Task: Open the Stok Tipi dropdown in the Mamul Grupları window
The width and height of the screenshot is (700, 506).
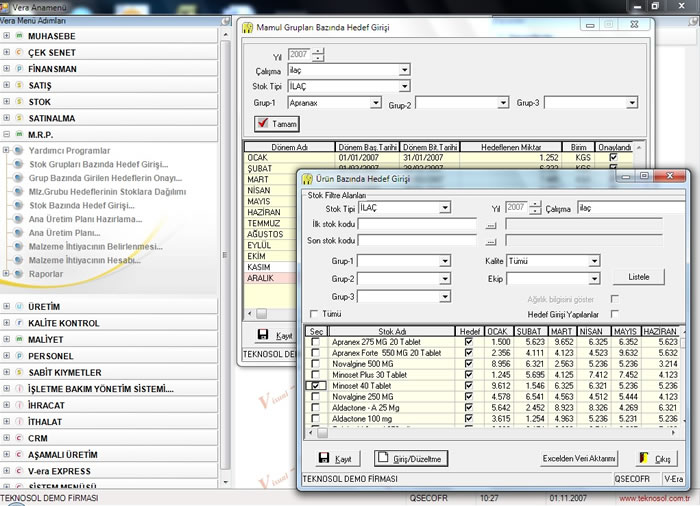Action: (404, 86)
